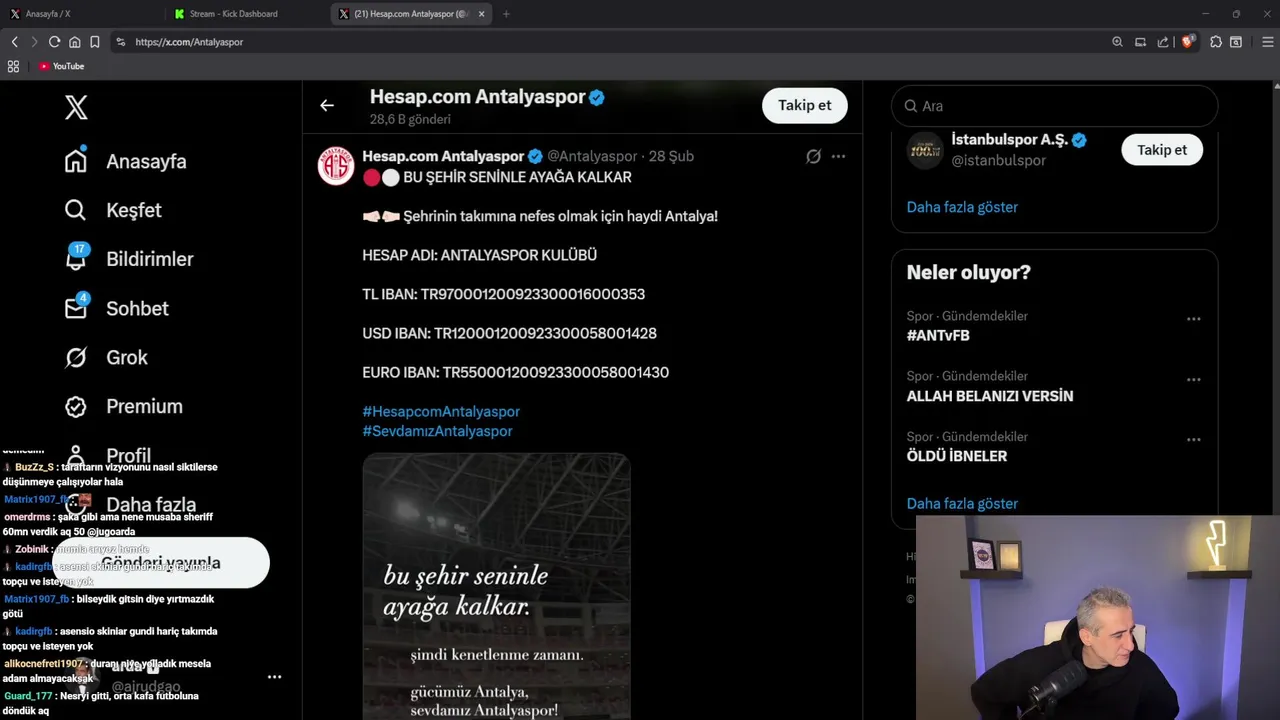Click Daha fazla göster under suggestions

[962, 207]
